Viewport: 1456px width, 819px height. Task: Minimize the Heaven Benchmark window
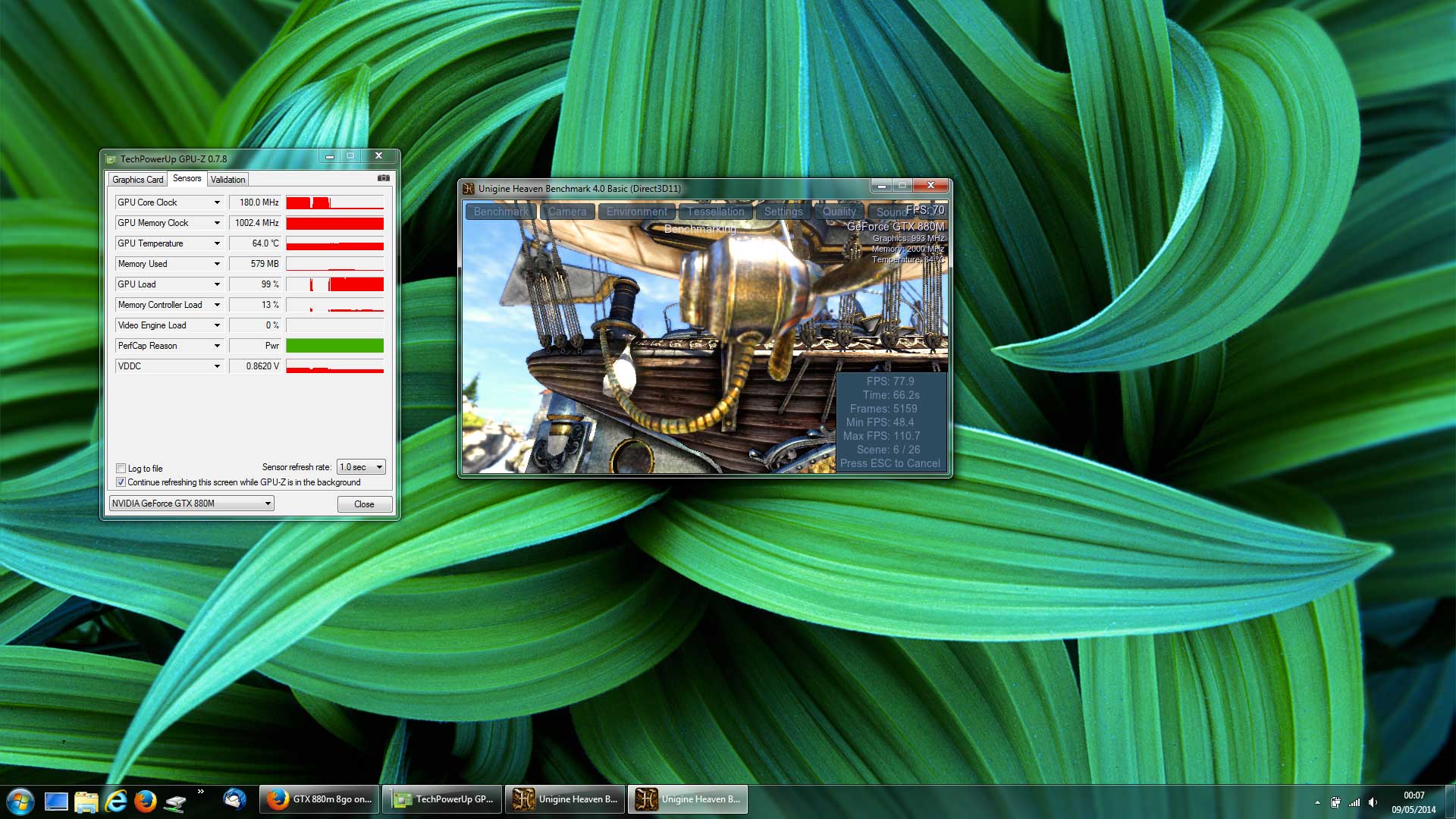[881, 186]
